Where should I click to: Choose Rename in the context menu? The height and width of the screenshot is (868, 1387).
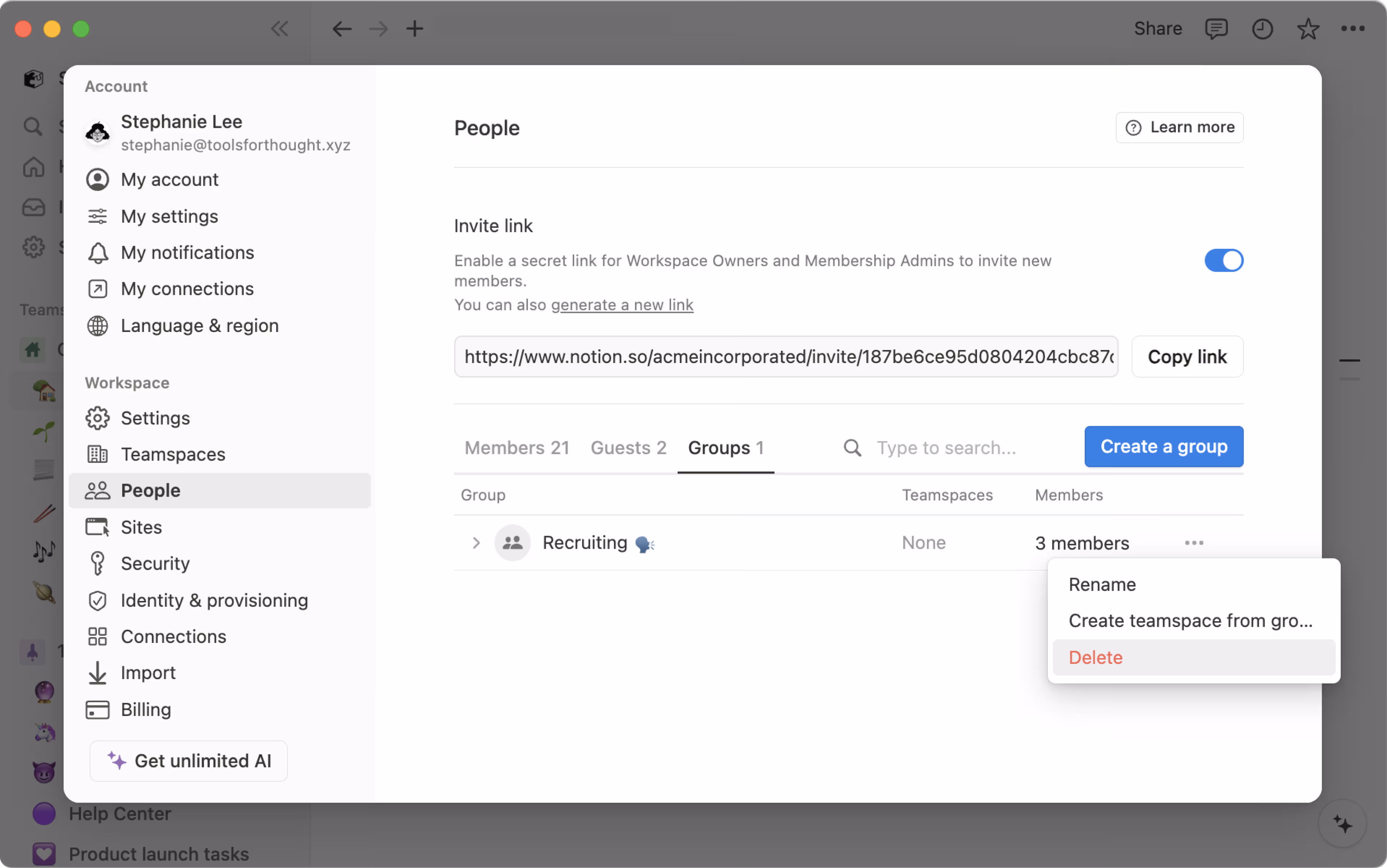click(x=1102, y=584)
